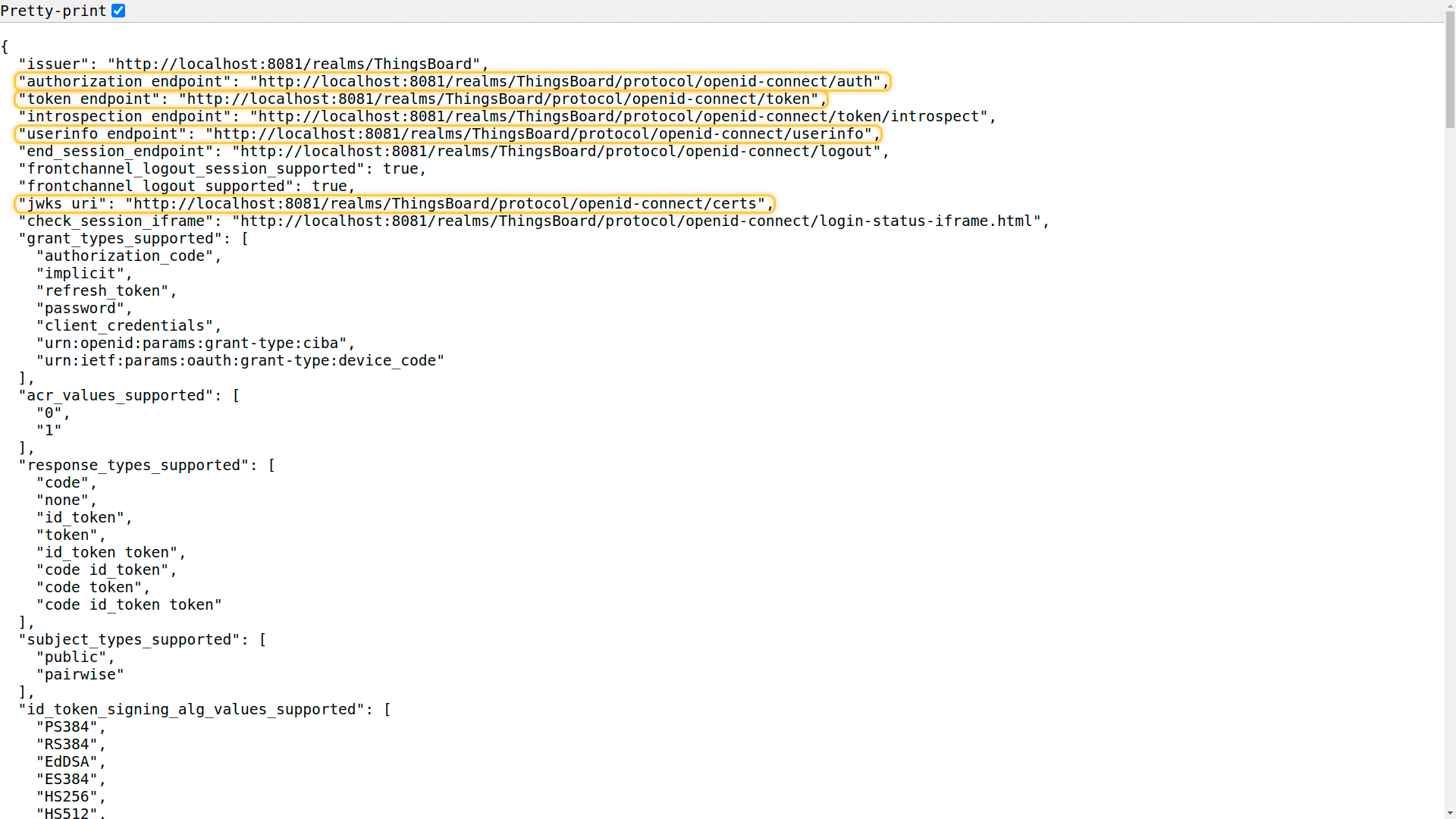Click the issuer URL value
This screenshot has height=819, width=1456.
click(294, 64)
